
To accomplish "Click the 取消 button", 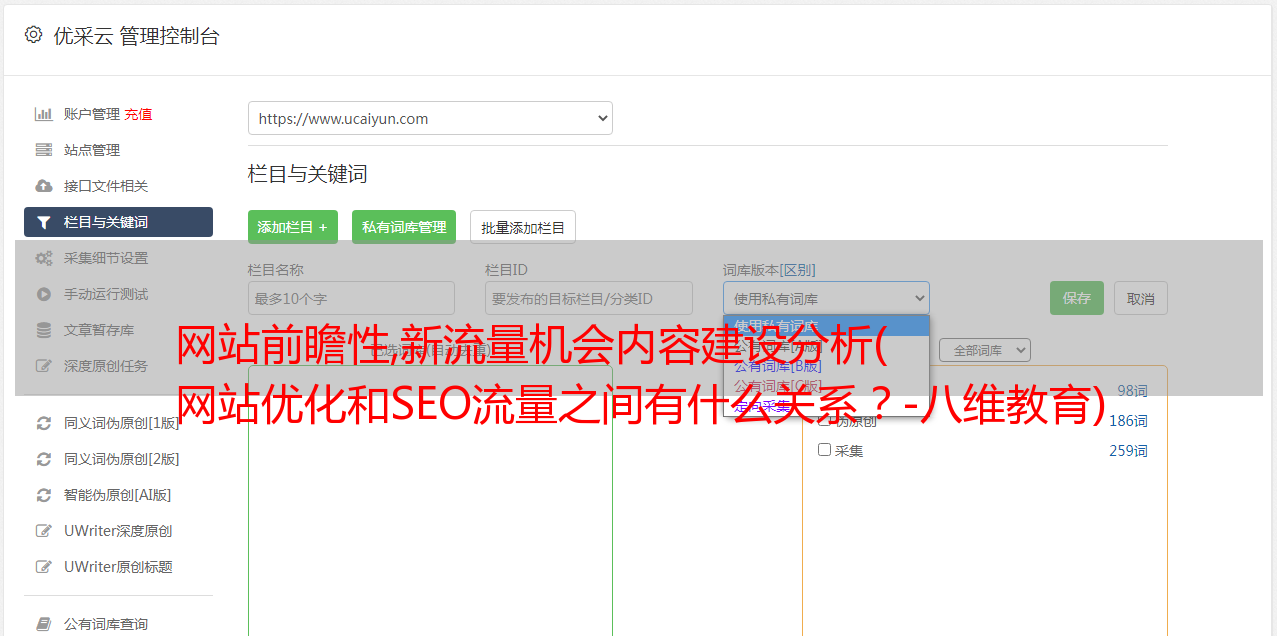I will (1141, 298).
